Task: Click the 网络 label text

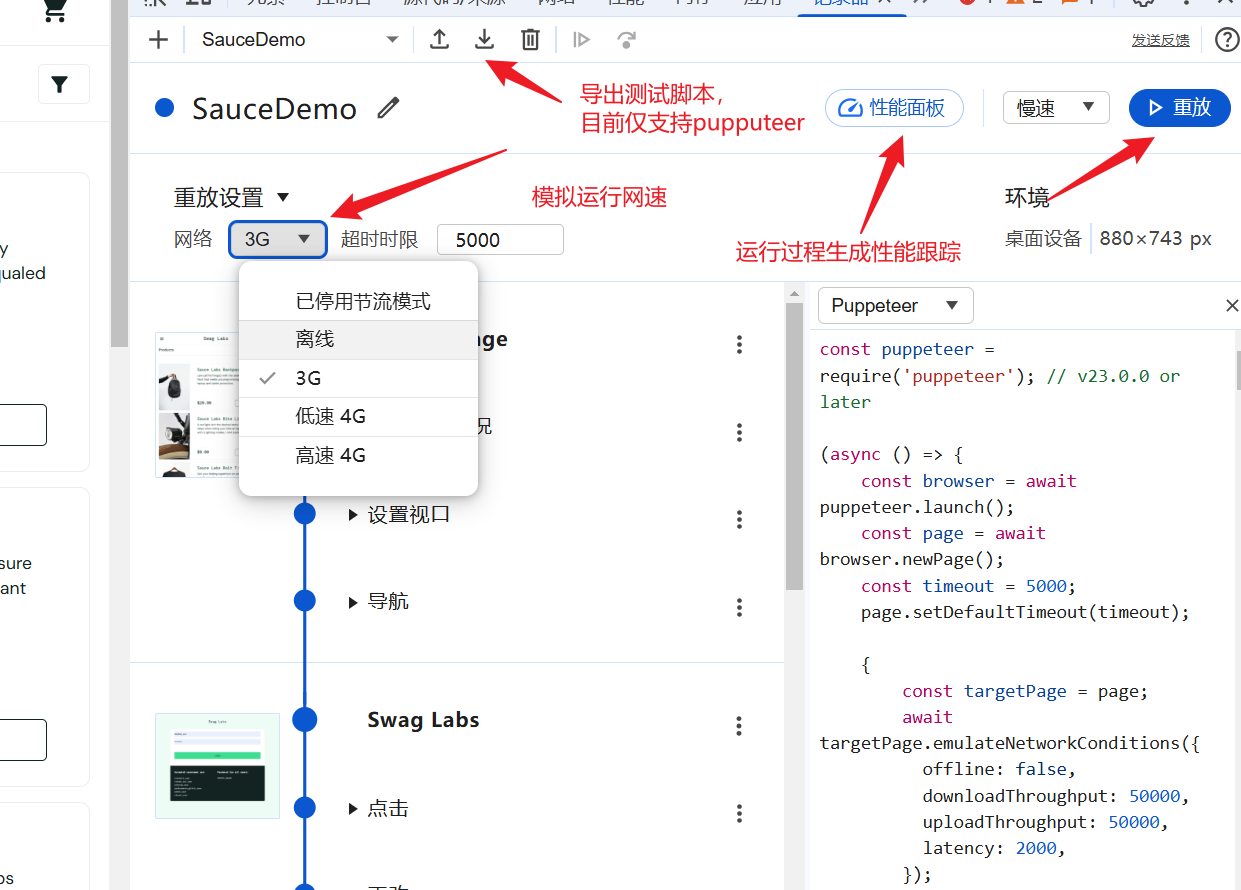Action: 193,239
